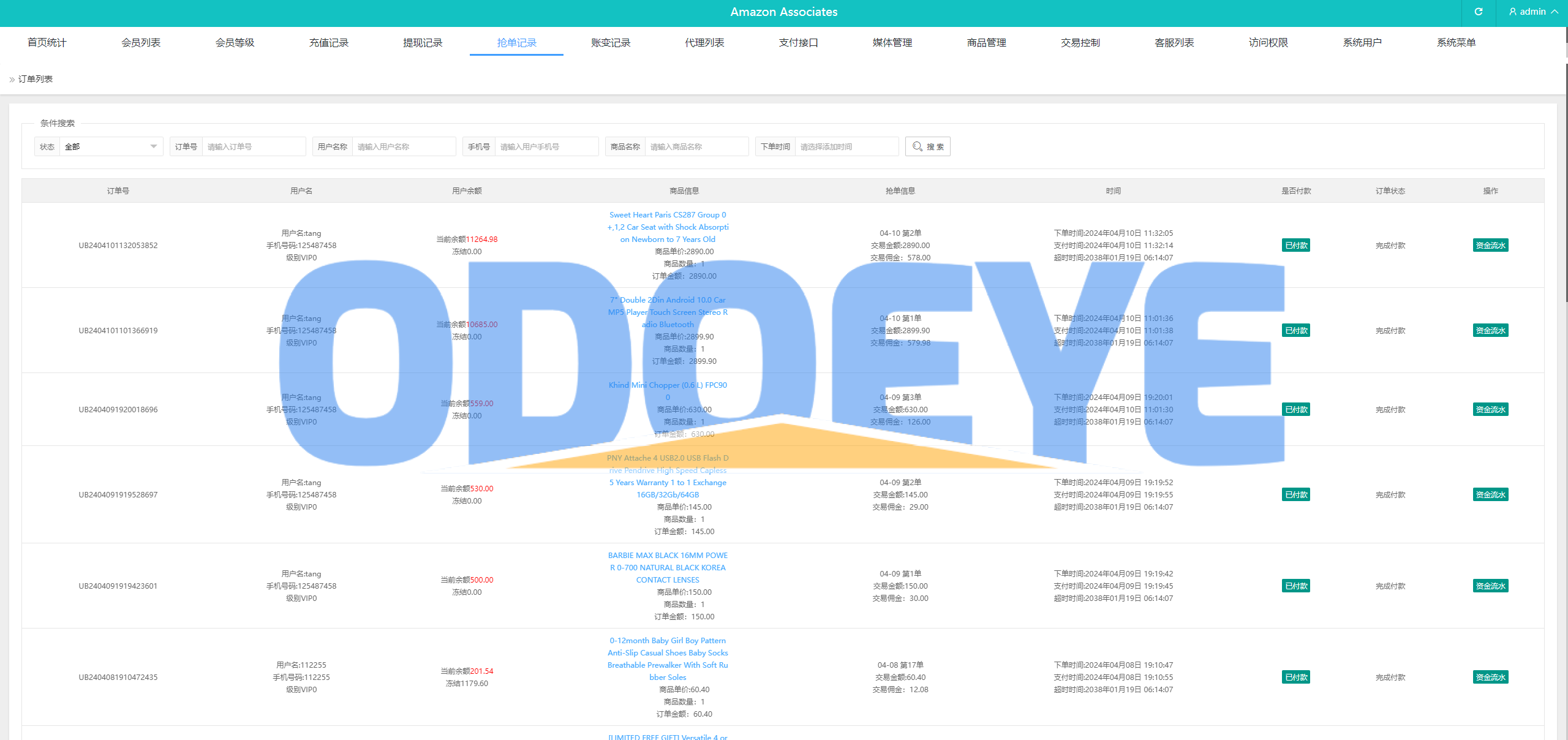Click the refresh icon in top bar

click(1479, 12)
